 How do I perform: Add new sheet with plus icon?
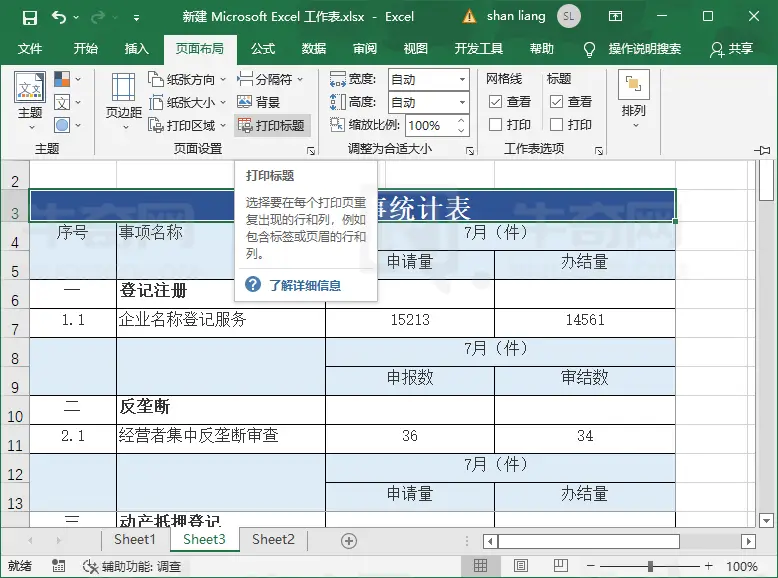point(349,541)
